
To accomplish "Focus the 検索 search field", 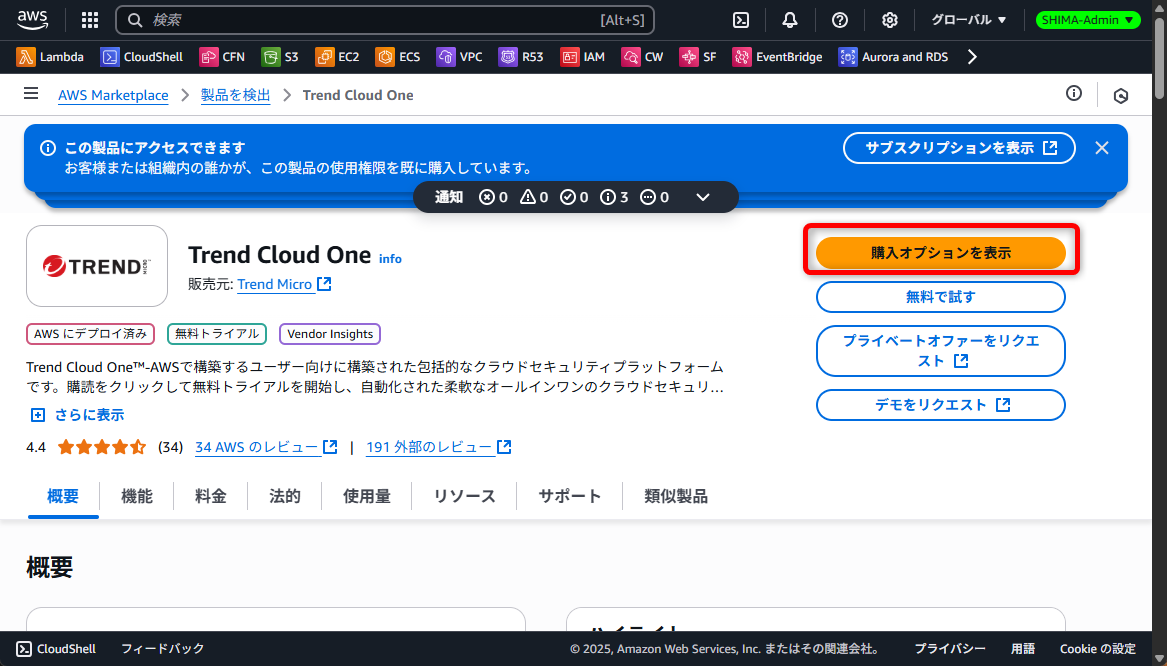I will click(x=385, y=20).
